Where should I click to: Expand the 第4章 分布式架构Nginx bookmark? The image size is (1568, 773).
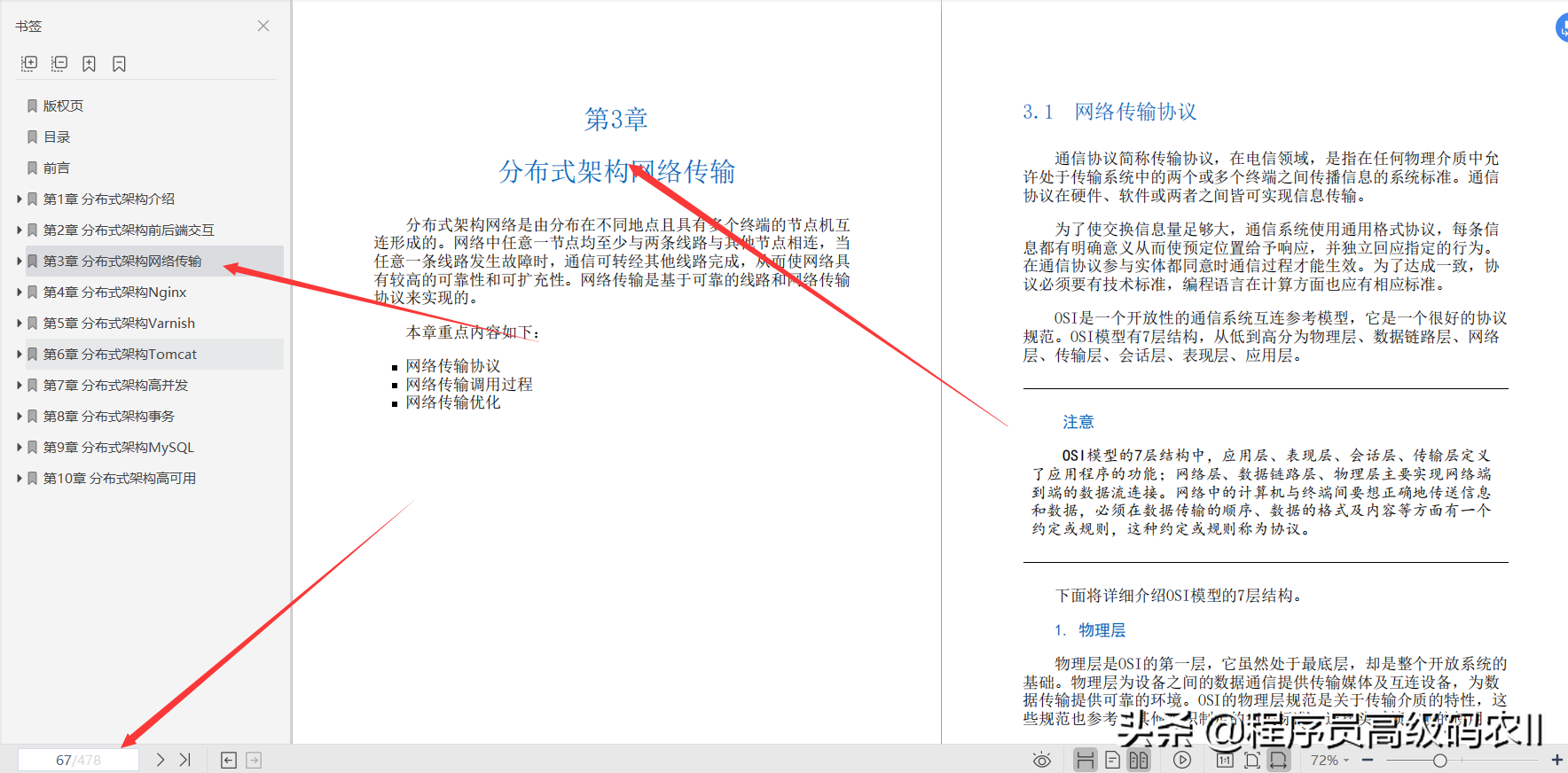(20, 292)
